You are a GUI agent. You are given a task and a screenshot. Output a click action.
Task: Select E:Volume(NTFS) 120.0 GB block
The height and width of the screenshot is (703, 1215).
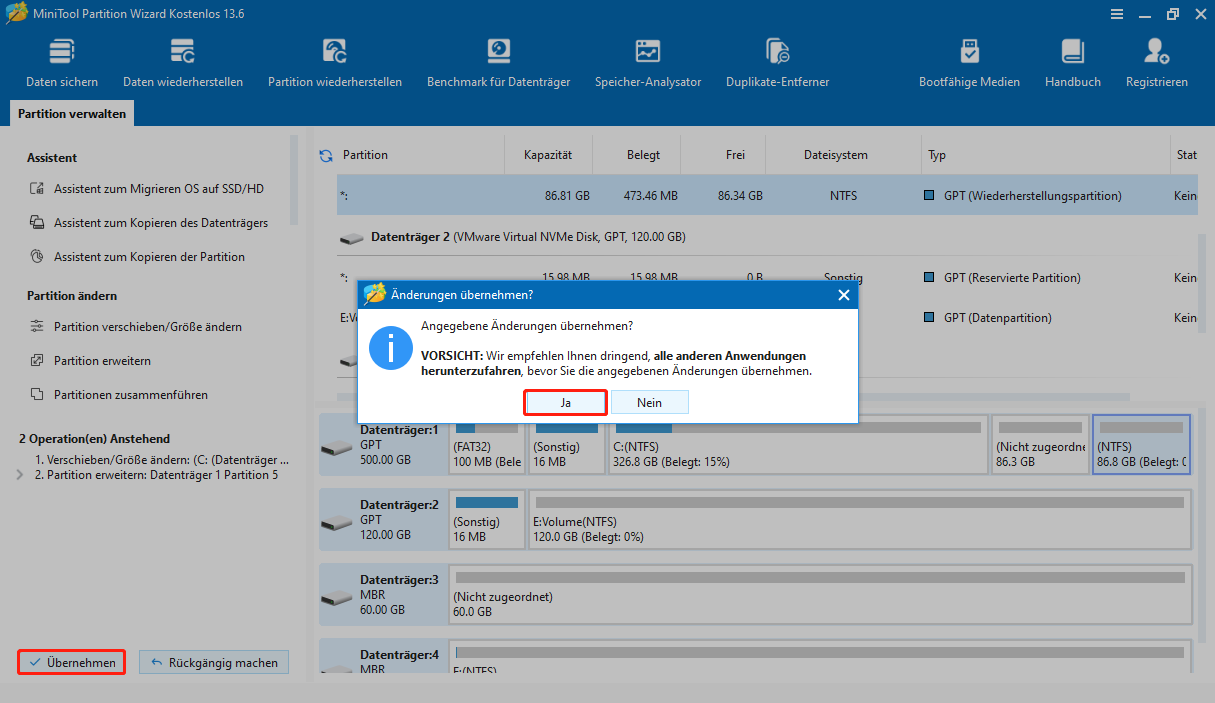[860, 520]
